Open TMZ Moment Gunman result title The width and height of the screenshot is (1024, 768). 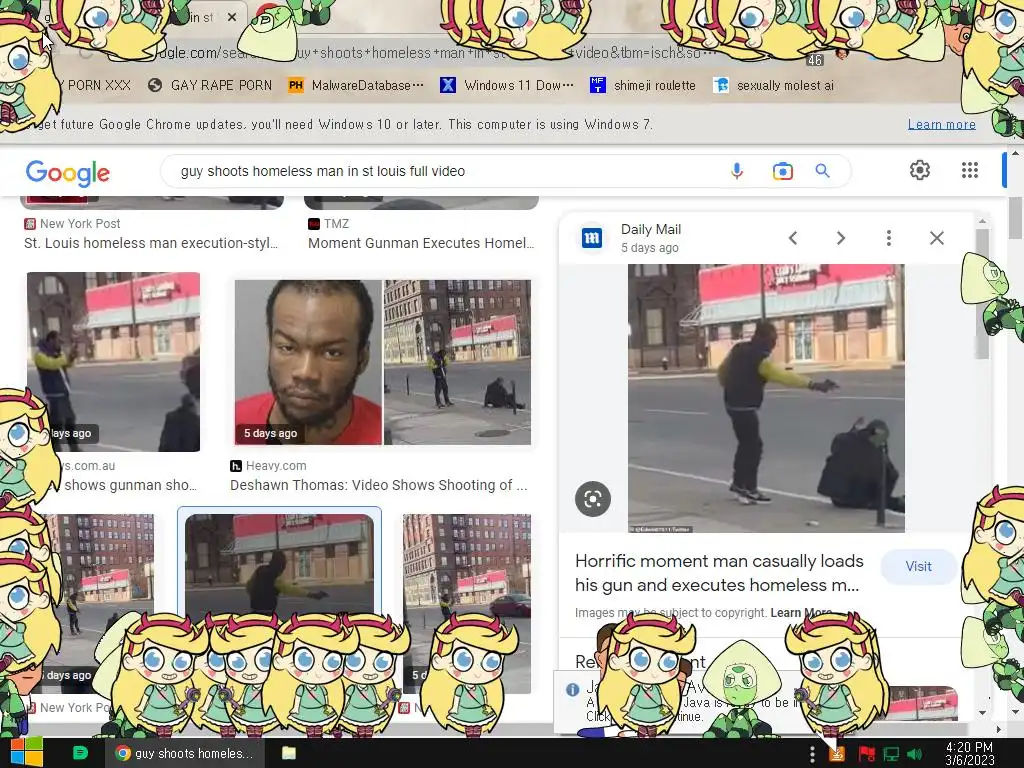point(421,243)
